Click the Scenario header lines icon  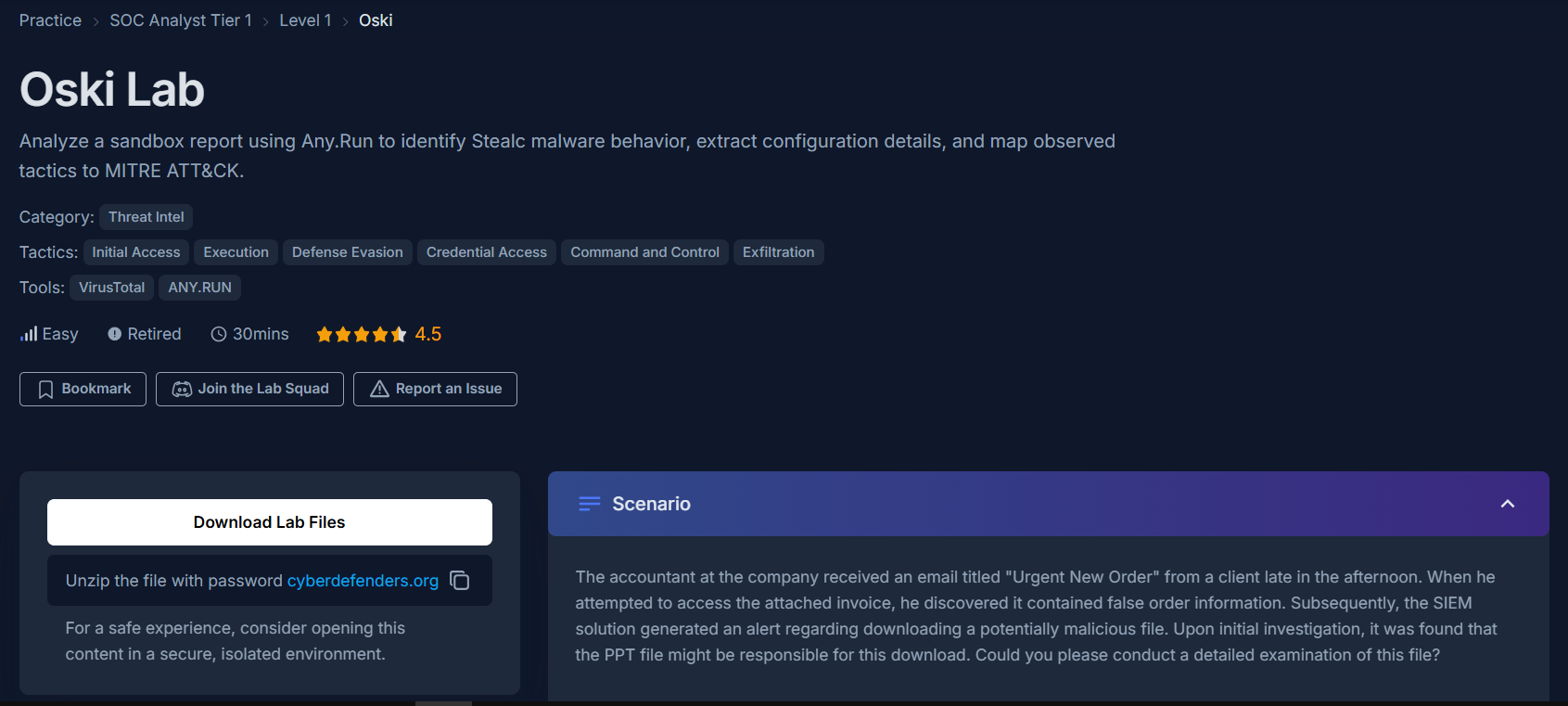(x=590, y=504)
